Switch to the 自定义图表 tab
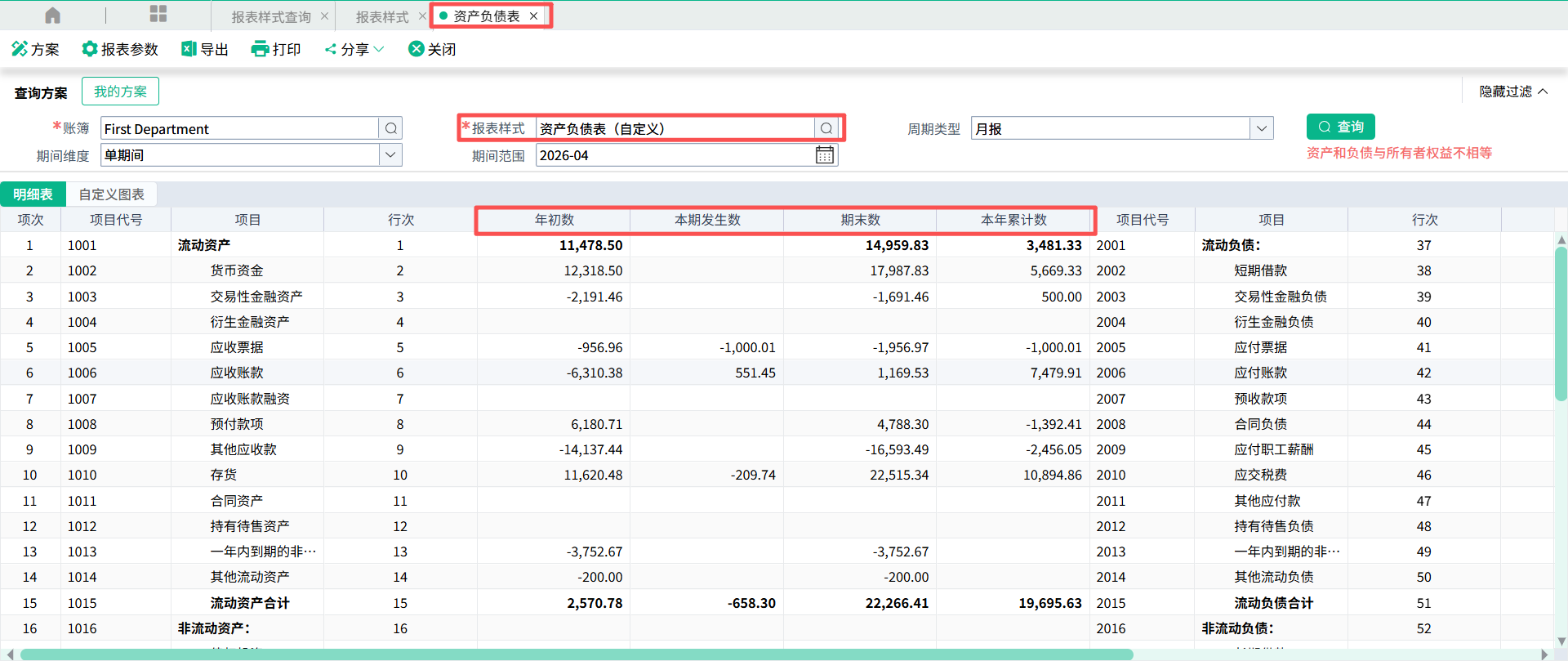The image size is (1568, 661). click(x=112, y=194)
